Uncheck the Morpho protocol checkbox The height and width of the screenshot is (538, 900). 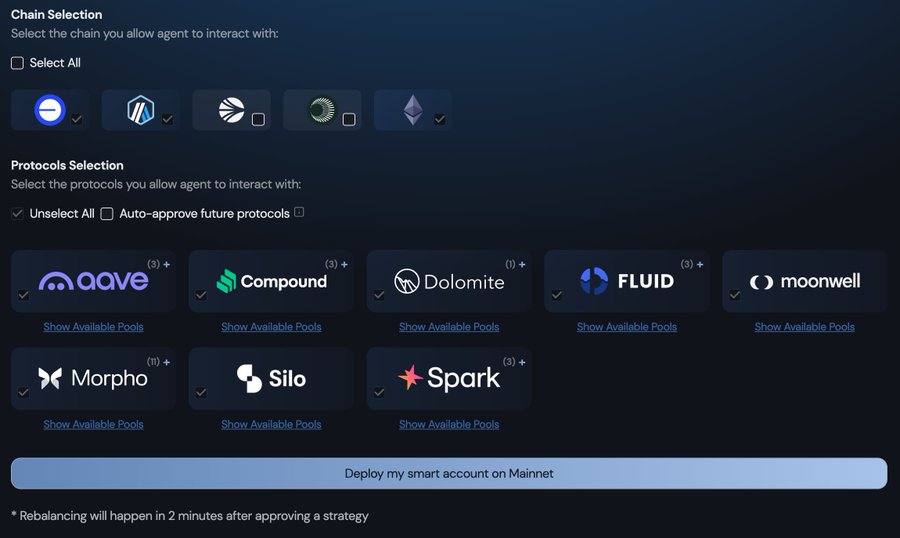(24, 393)
